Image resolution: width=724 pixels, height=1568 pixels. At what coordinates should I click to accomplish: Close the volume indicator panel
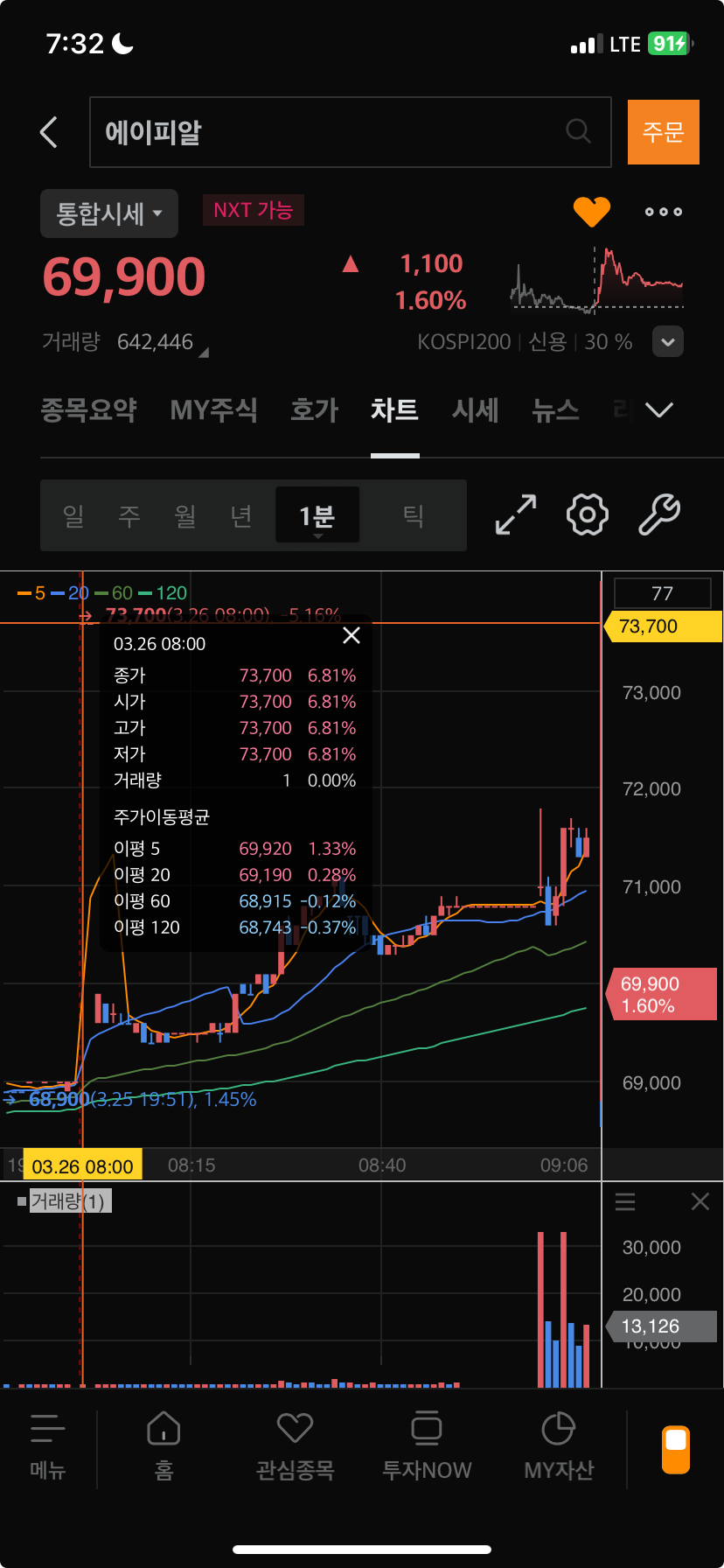[x=700, y=1201]
